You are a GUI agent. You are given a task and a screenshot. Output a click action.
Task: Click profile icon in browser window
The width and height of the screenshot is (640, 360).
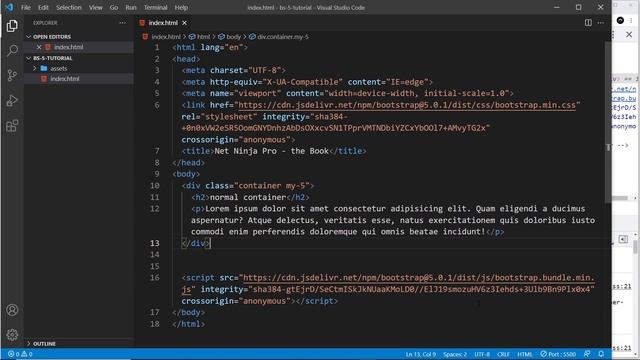point(620,20)
